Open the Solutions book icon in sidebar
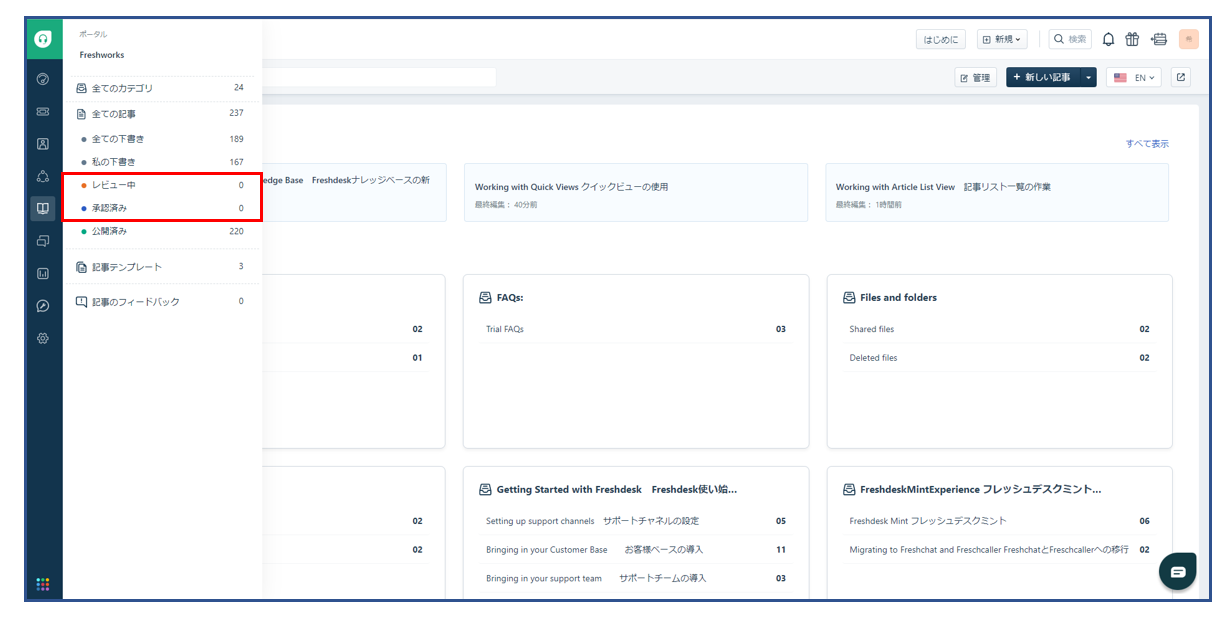1226x625 pixels. coord(43,208)
